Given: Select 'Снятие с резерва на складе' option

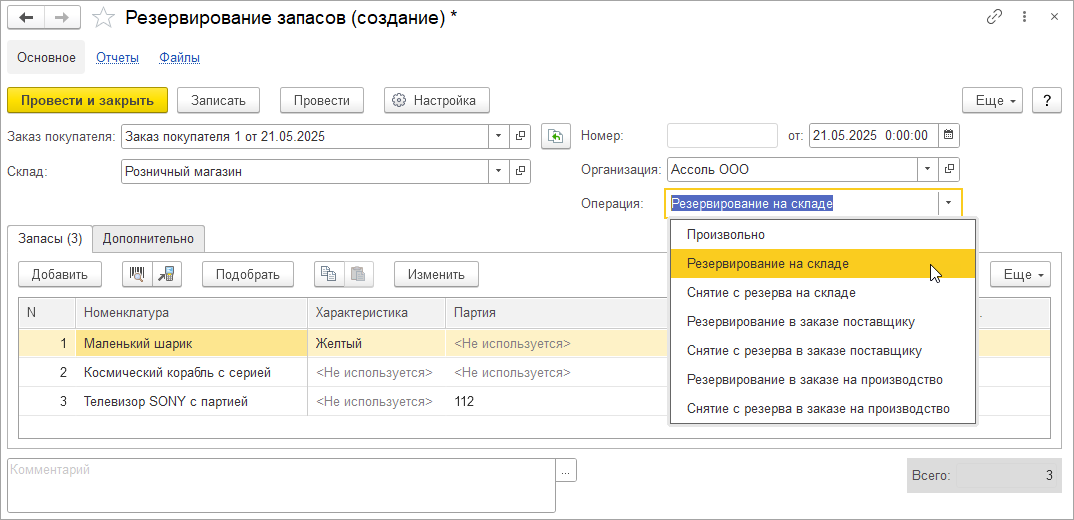Looking at the screenshot, I should 771,293.
